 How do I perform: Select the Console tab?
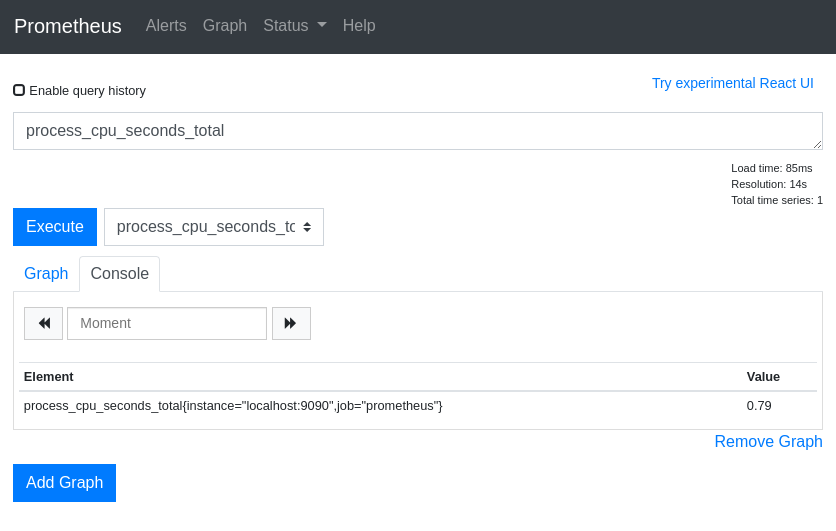pos(119,273)
